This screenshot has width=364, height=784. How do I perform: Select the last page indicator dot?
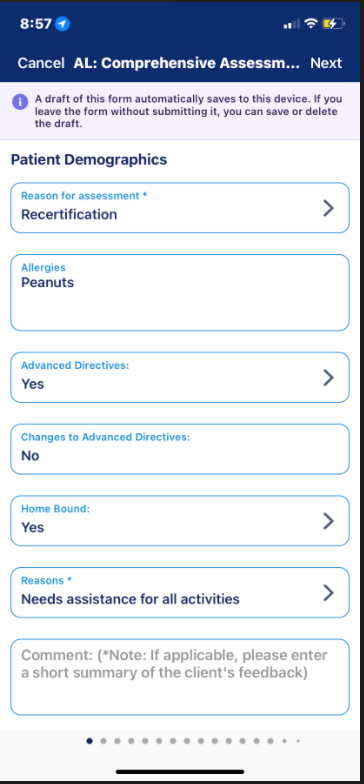coord(298,741)
